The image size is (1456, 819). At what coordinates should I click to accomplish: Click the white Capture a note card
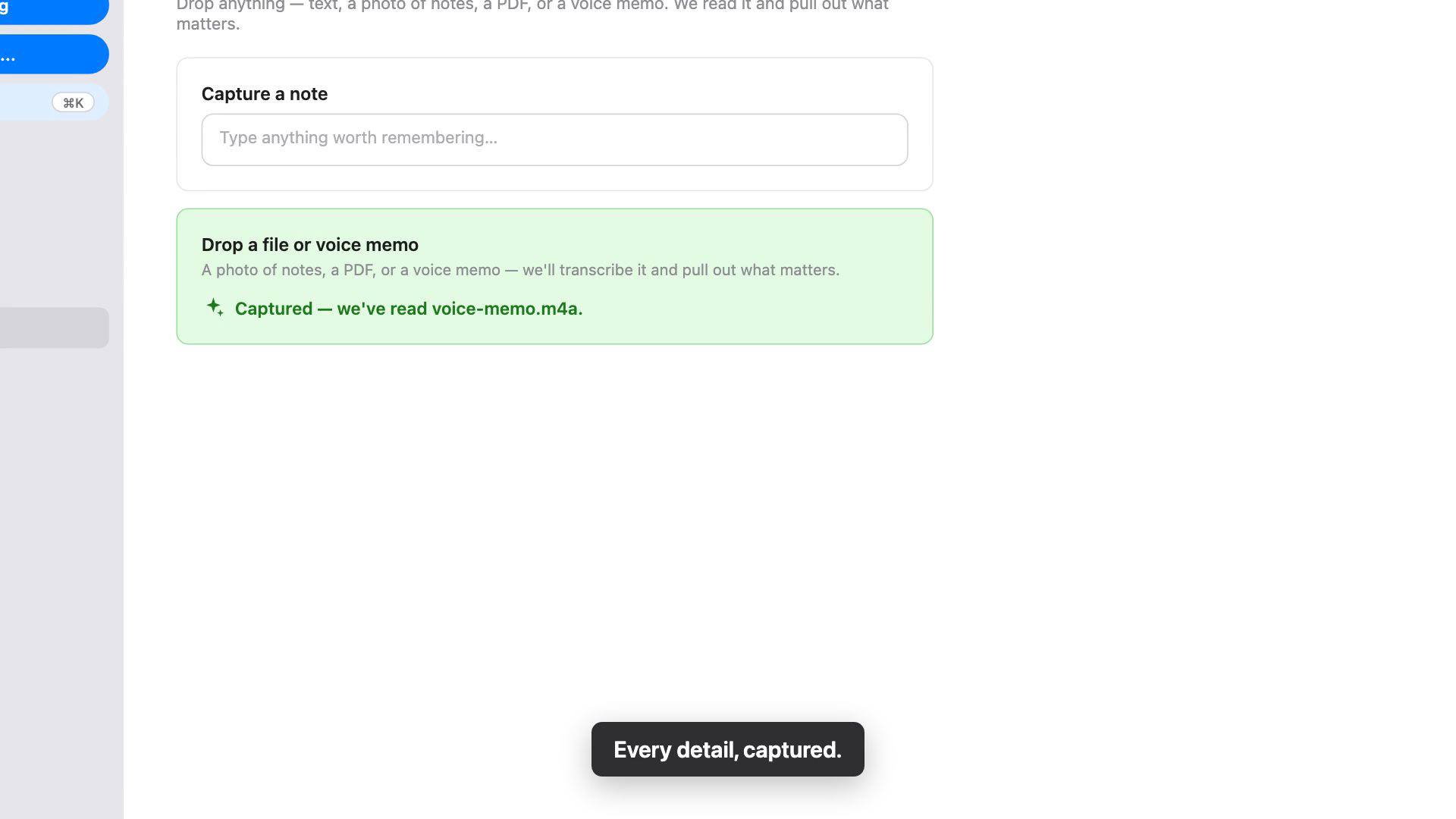click(554, 124)
